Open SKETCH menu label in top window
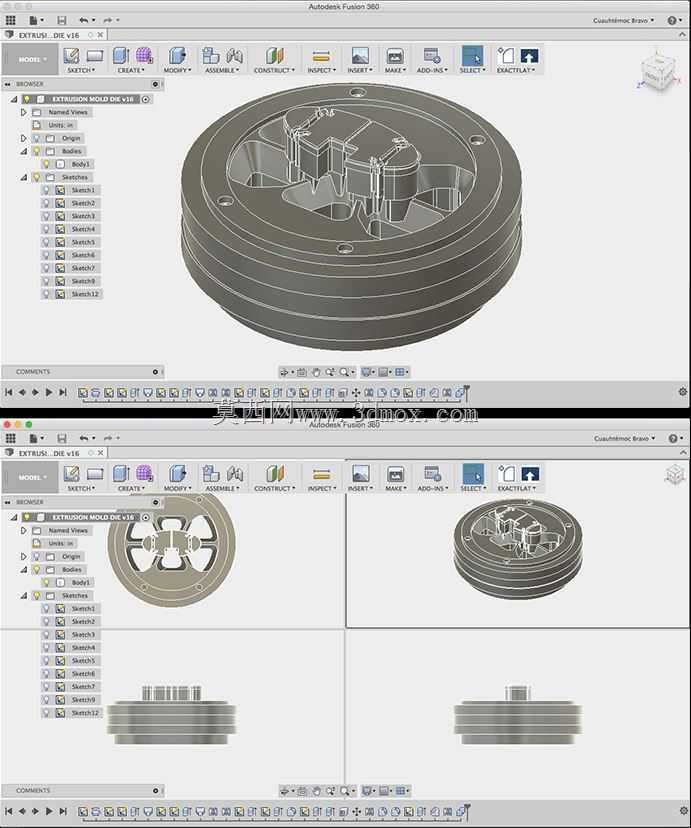This screenshot has height=828, width=691. click(81, 70)
